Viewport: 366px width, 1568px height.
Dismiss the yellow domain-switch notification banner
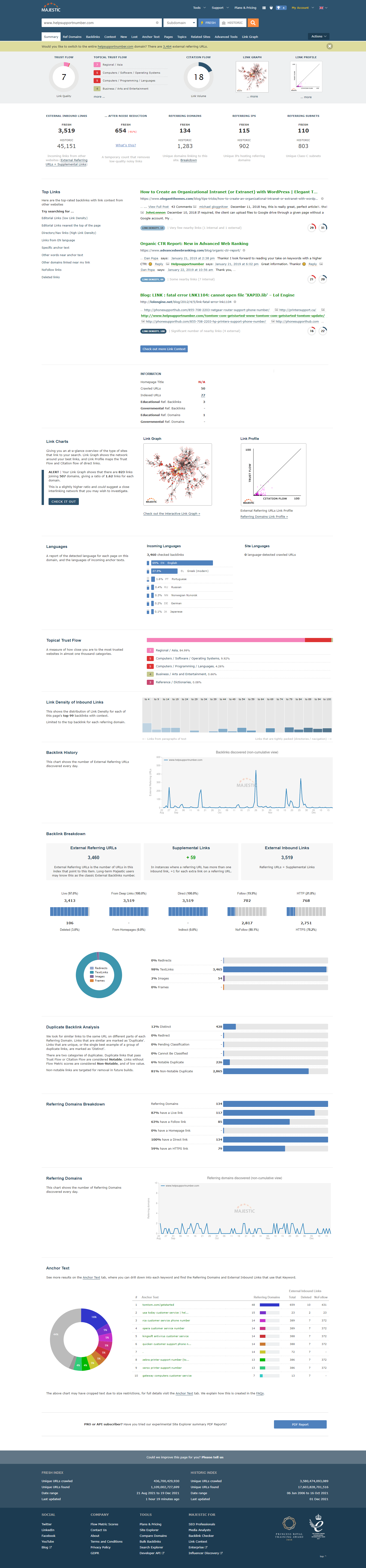tap(329, 46)
